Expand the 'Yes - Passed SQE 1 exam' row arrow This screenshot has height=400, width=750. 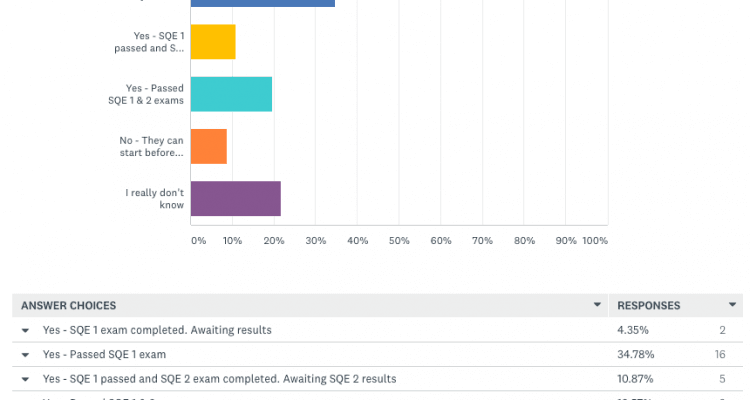coord(25,355)
